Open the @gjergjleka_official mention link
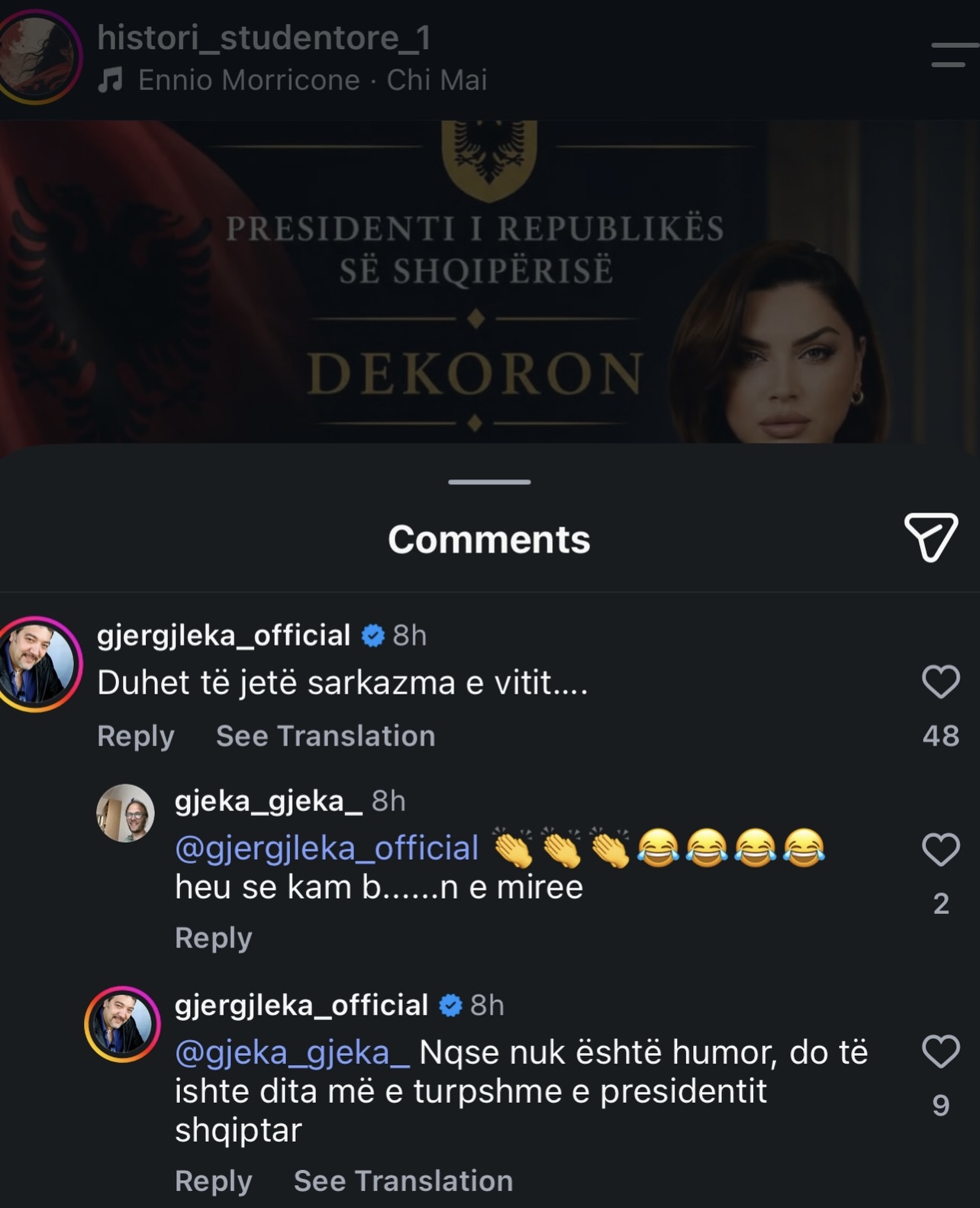This screenshot has width=980, height=1208. [x=327, y=848]
